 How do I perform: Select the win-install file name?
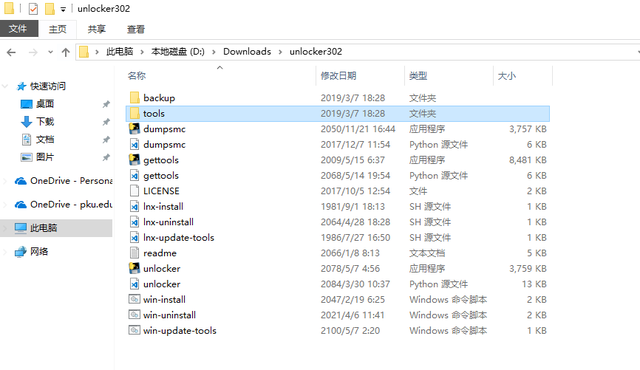point(164,300)
